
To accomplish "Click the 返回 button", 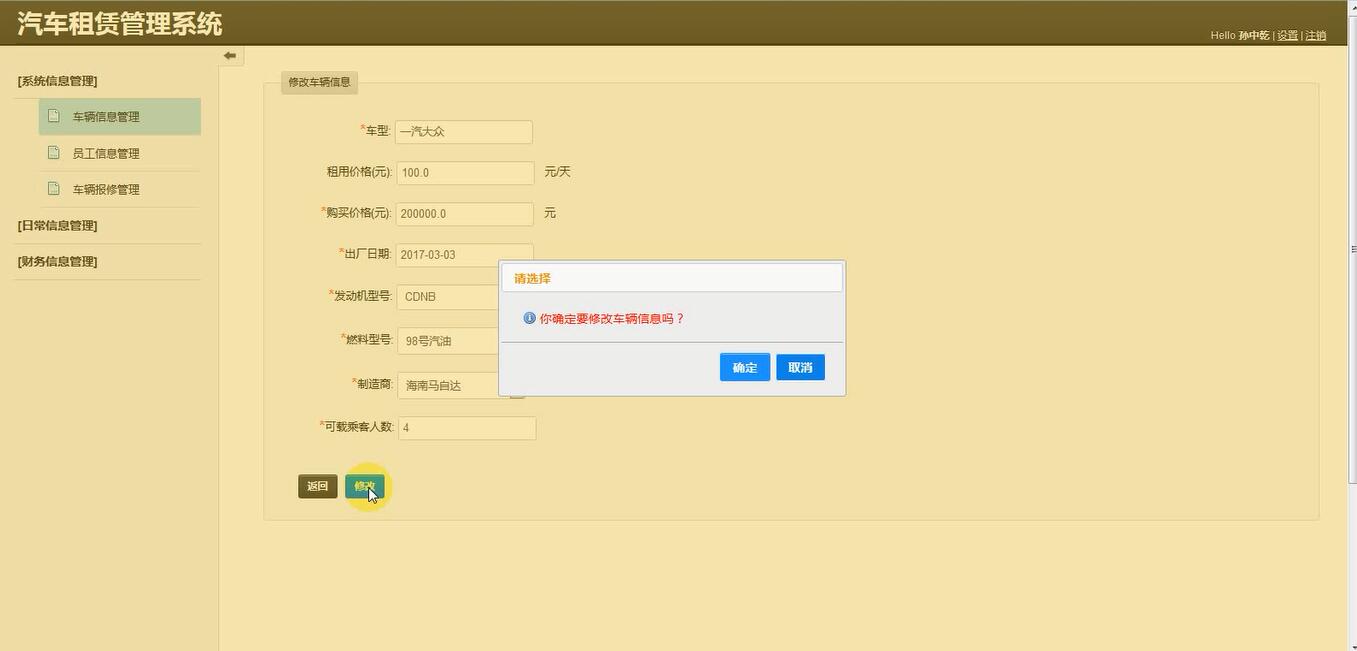I will click(x=317, y=485).
